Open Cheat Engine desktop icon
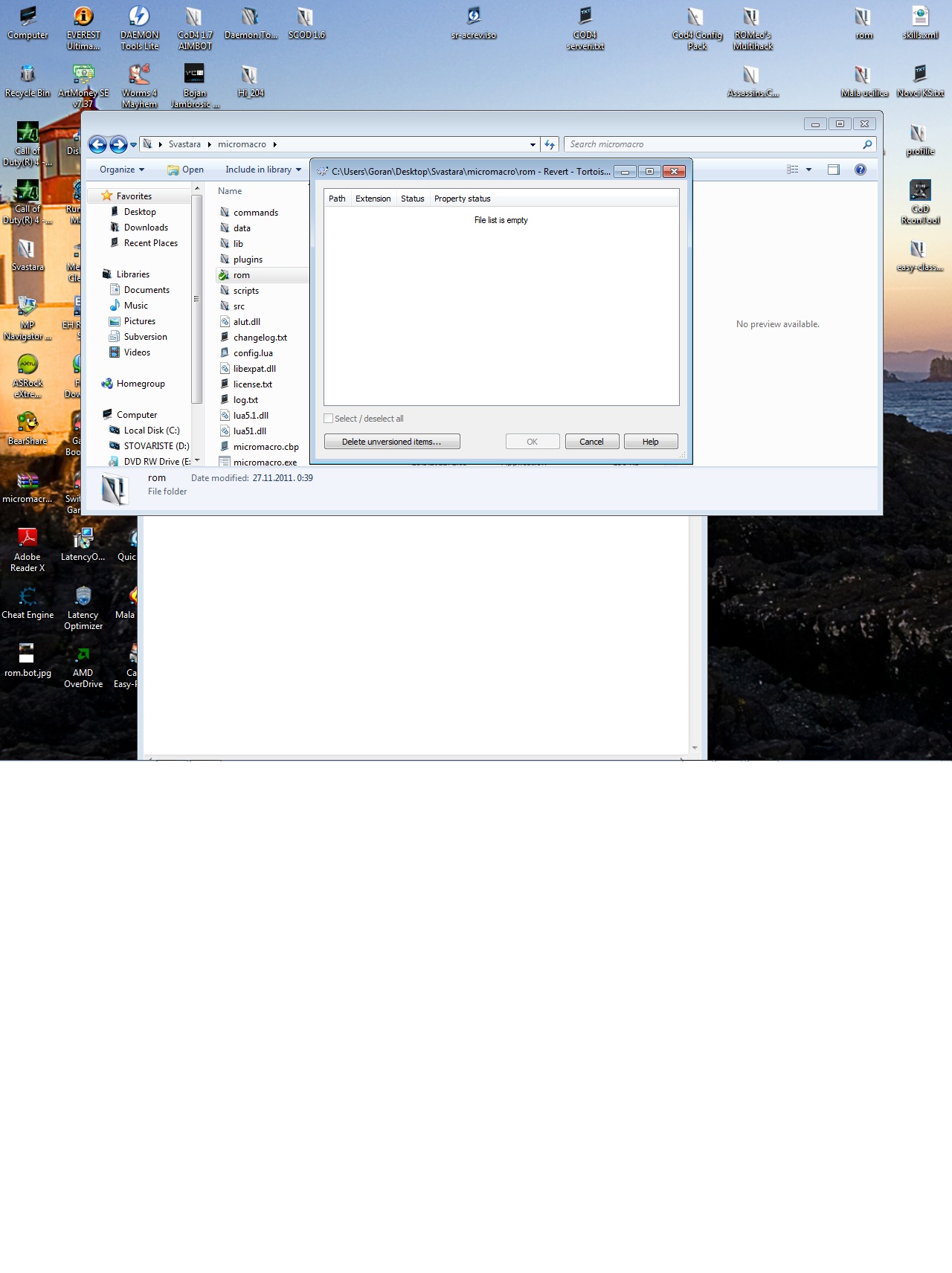This screenshot has width=952, height=1273. click(28, 601)
